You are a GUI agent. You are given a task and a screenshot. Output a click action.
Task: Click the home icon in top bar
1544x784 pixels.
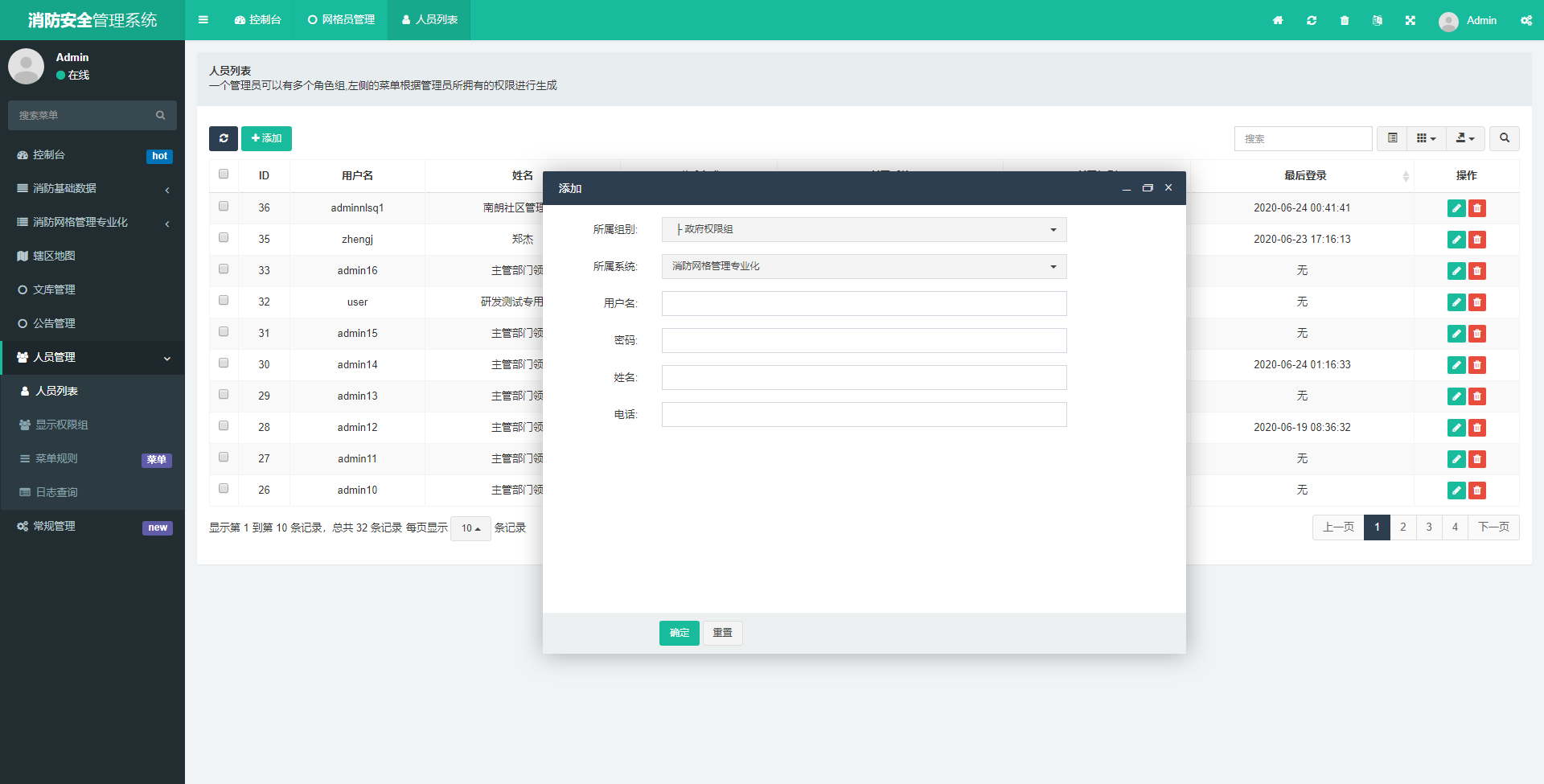point(1278,20)
